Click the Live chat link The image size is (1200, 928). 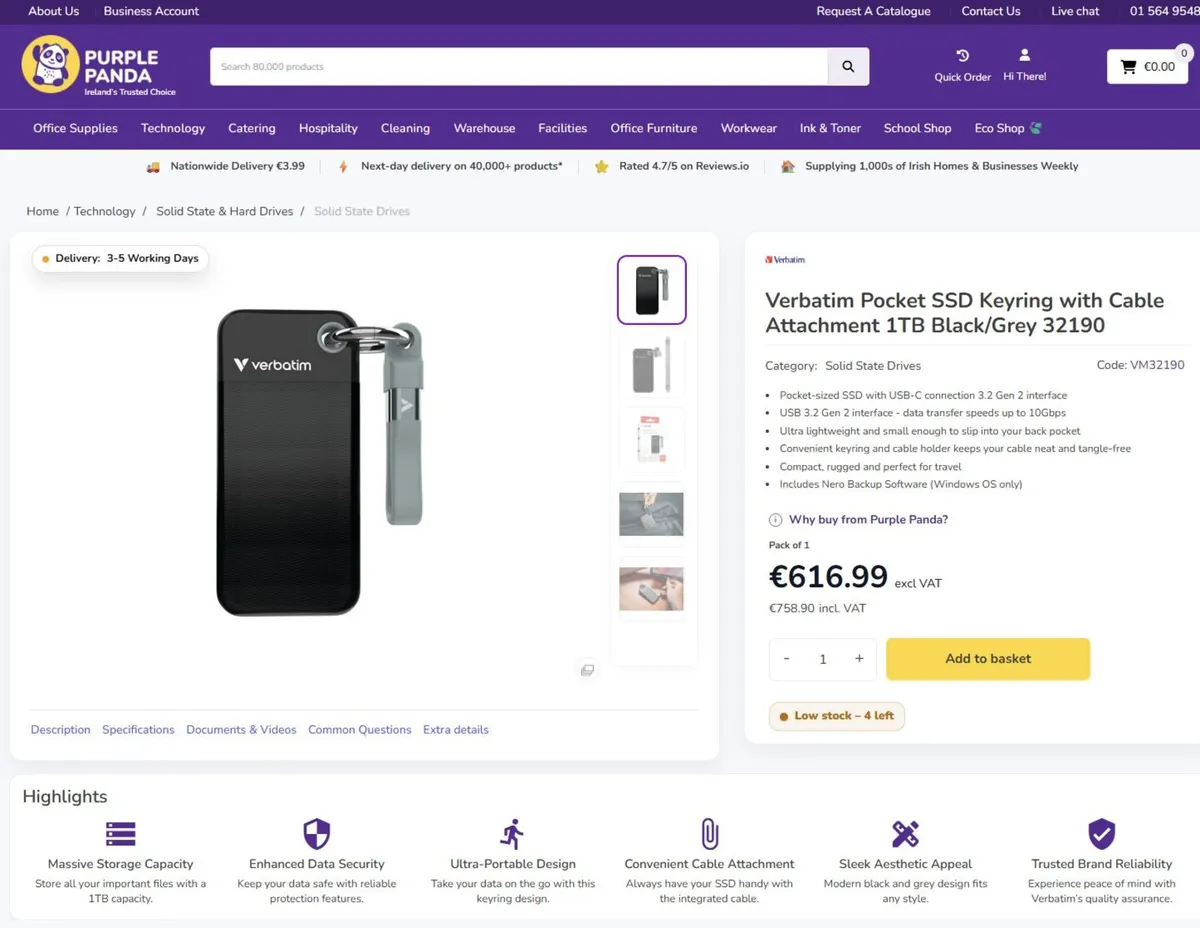pos(1075,11)
